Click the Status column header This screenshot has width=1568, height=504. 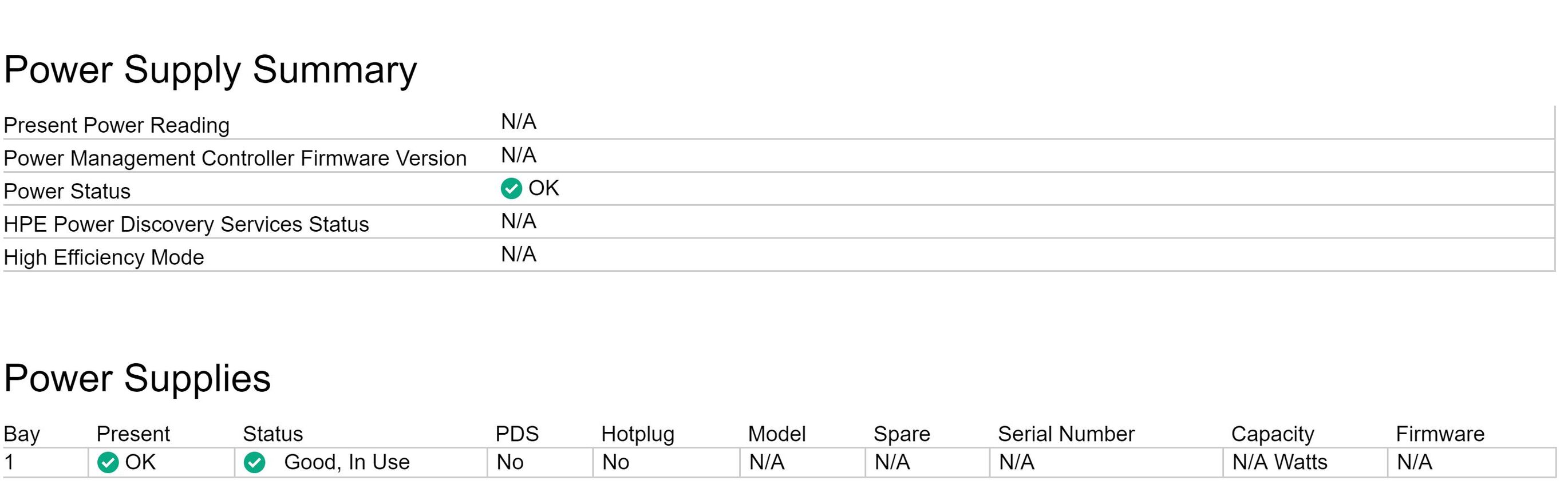pyautogui.click(x=272, y=434)
